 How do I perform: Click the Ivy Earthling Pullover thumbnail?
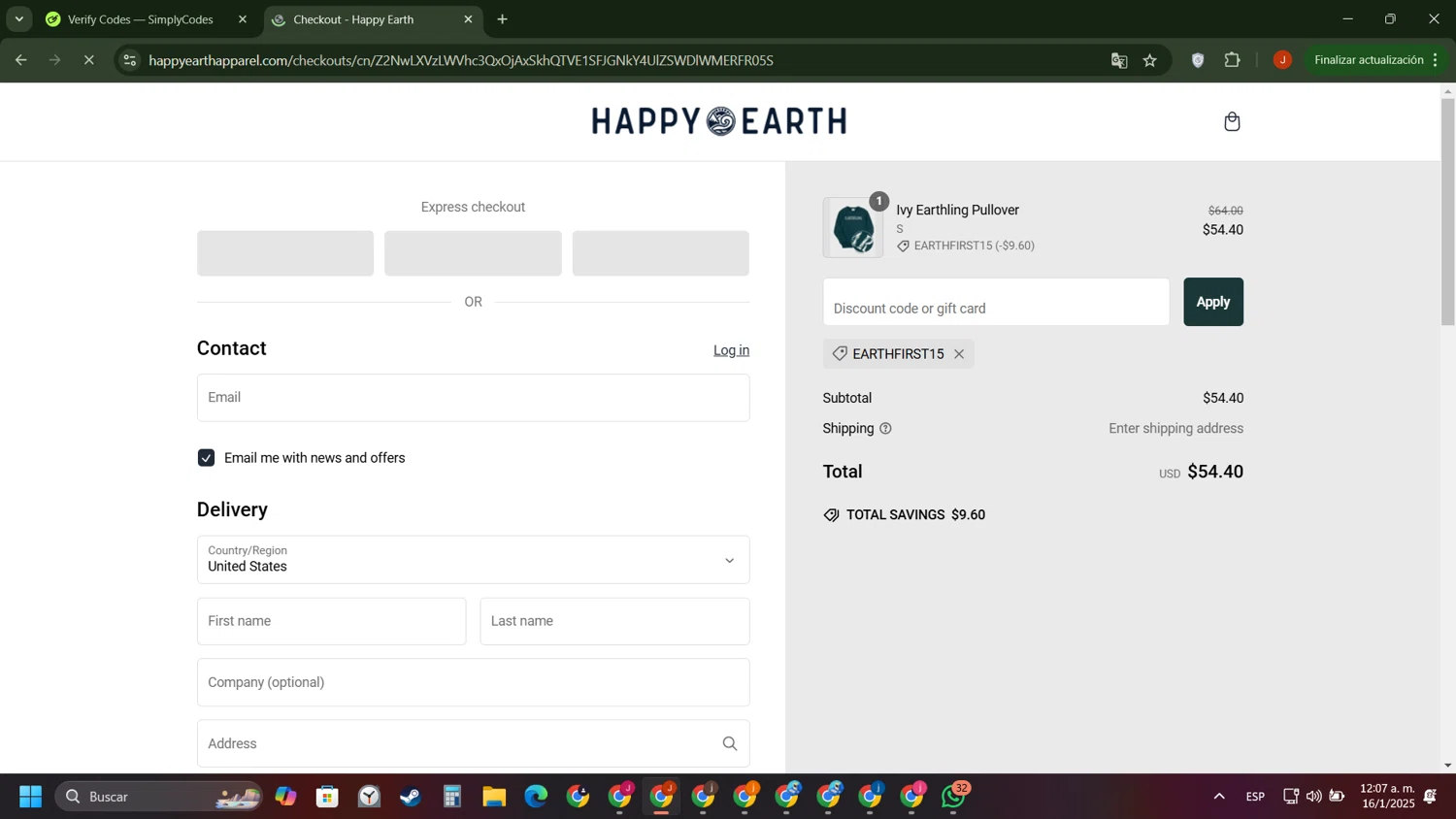[853, 228]
